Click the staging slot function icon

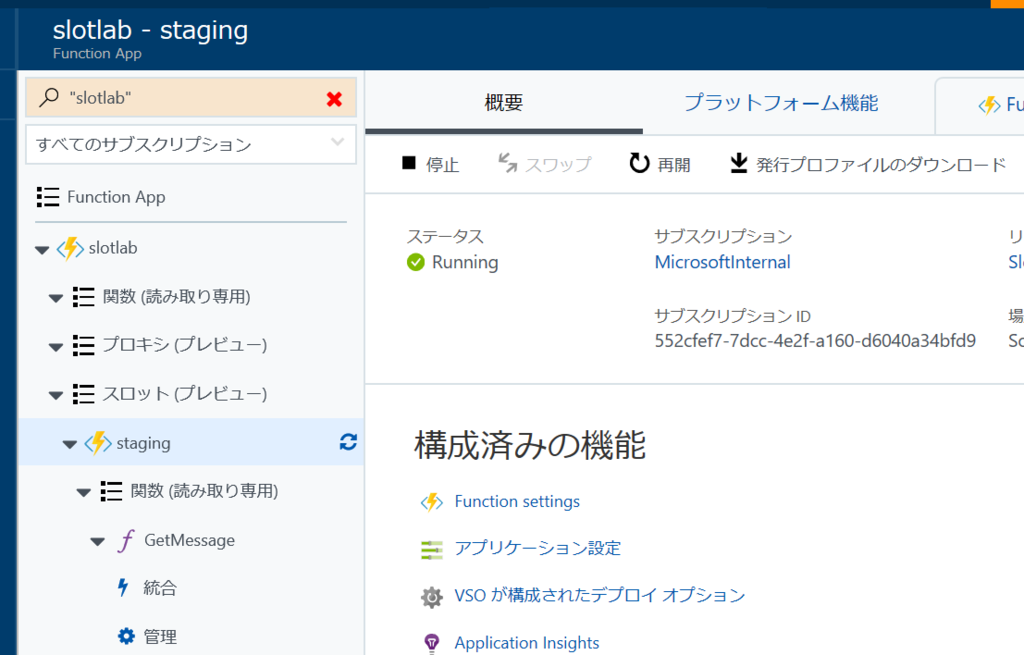[98, 443]
